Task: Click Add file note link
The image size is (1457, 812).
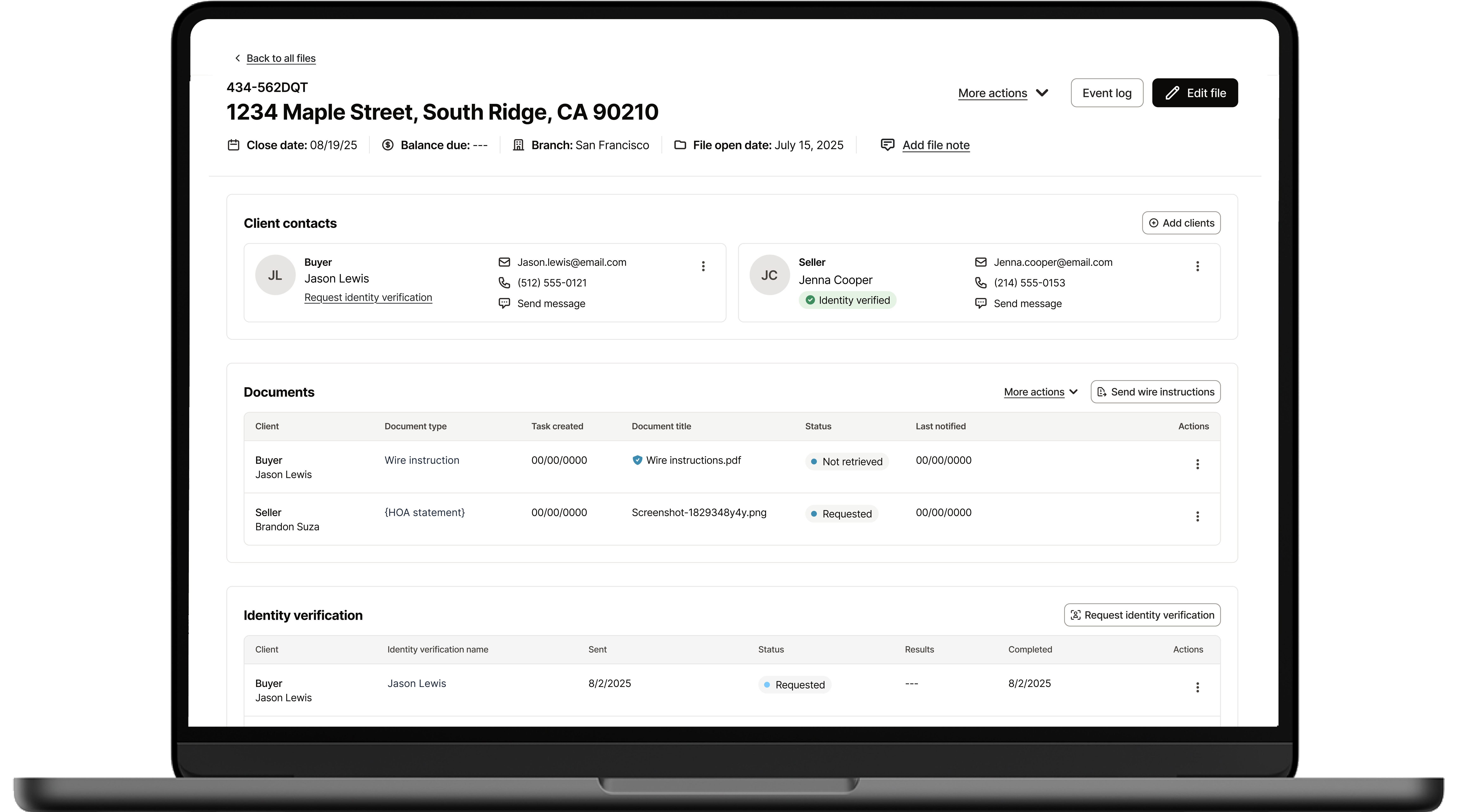Action: [x=936, y=145]
